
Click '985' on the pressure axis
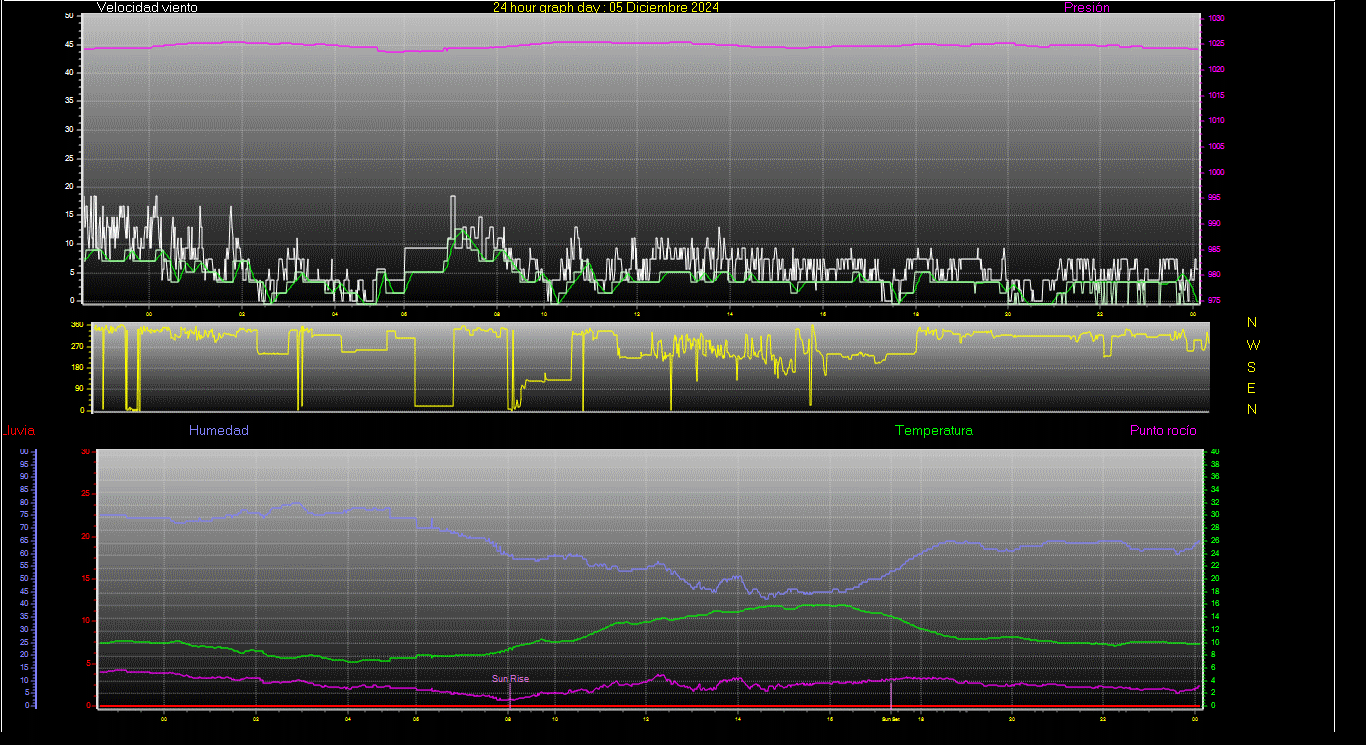pos(1215,249)
